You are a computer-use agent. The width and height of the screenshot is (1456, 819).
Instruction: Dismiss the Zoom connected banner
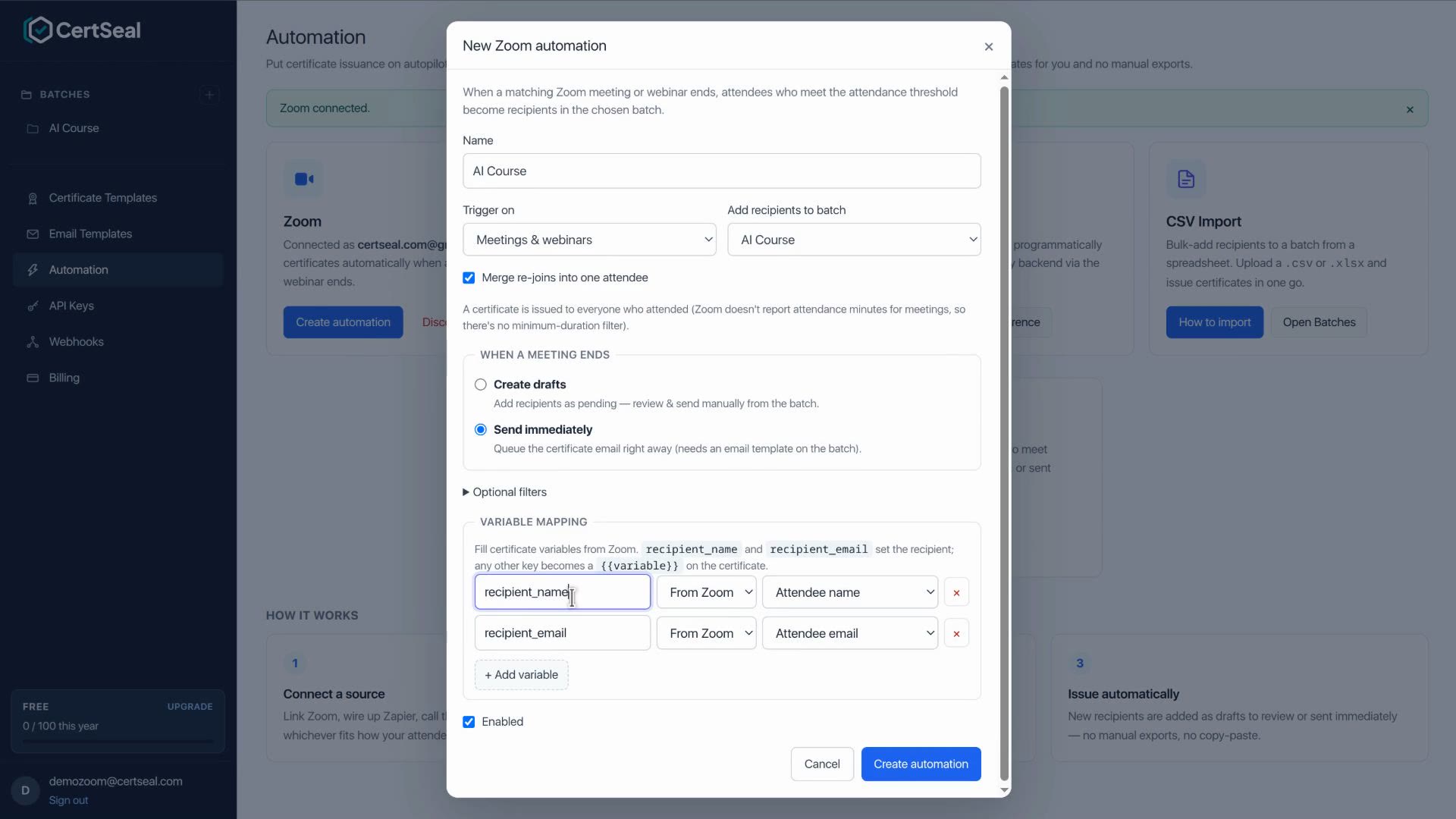(x=1410, y=109)
